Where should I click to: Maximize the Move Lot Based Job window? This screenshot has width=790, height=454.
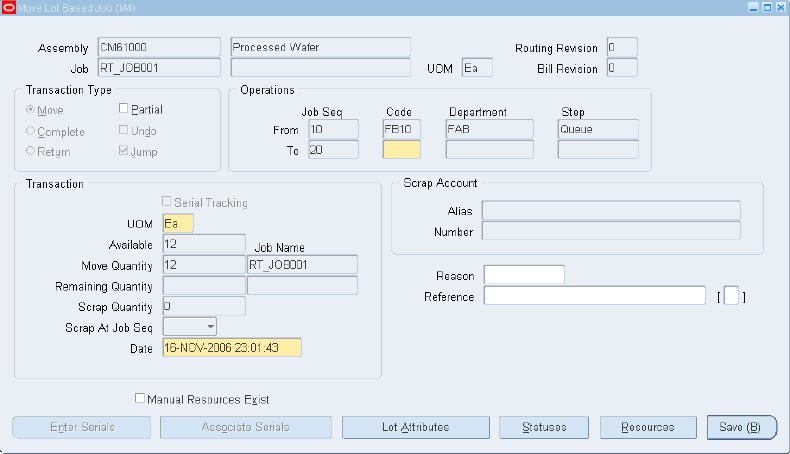point(767,8)
